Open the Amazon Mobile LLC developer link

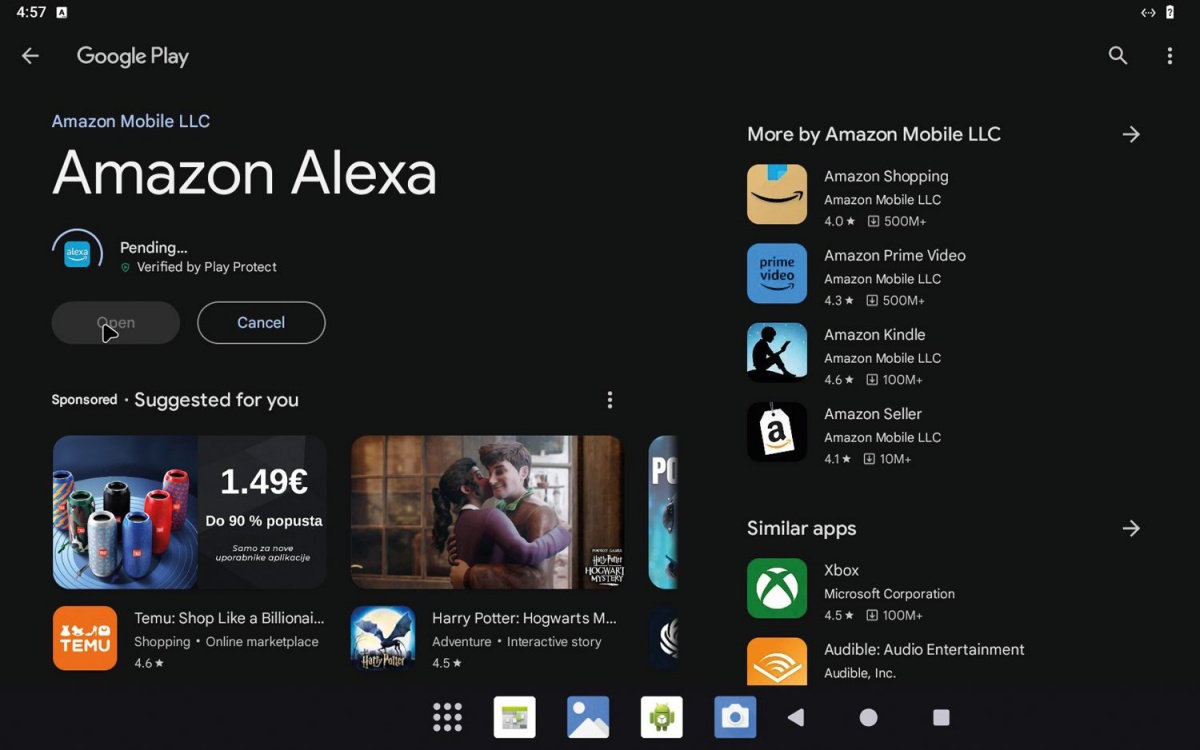point(131,121)
